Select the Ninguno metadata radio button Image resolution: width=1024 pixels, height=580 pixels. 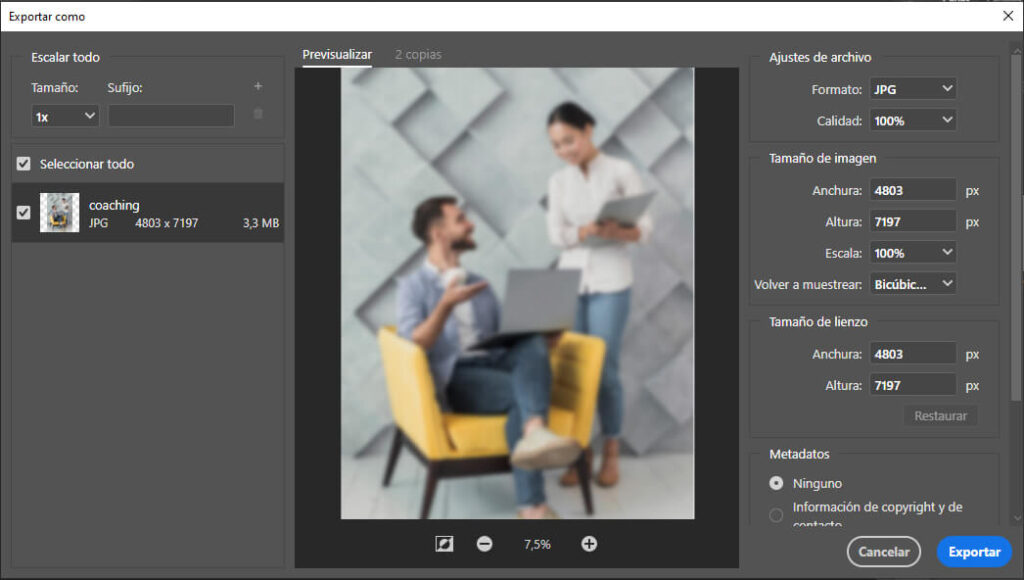tap(775, 483)
